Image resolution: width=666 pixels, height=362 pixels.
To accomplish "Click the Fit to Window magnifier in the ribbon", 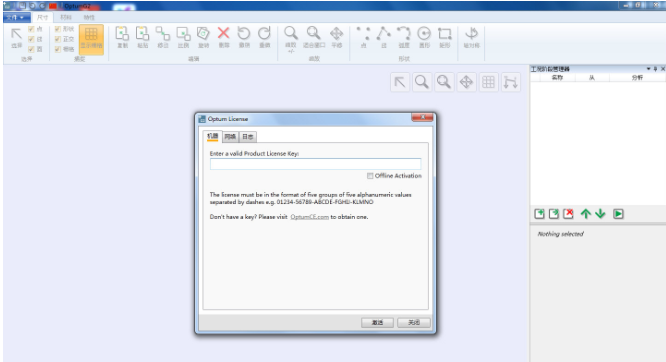I will point(314,37).
